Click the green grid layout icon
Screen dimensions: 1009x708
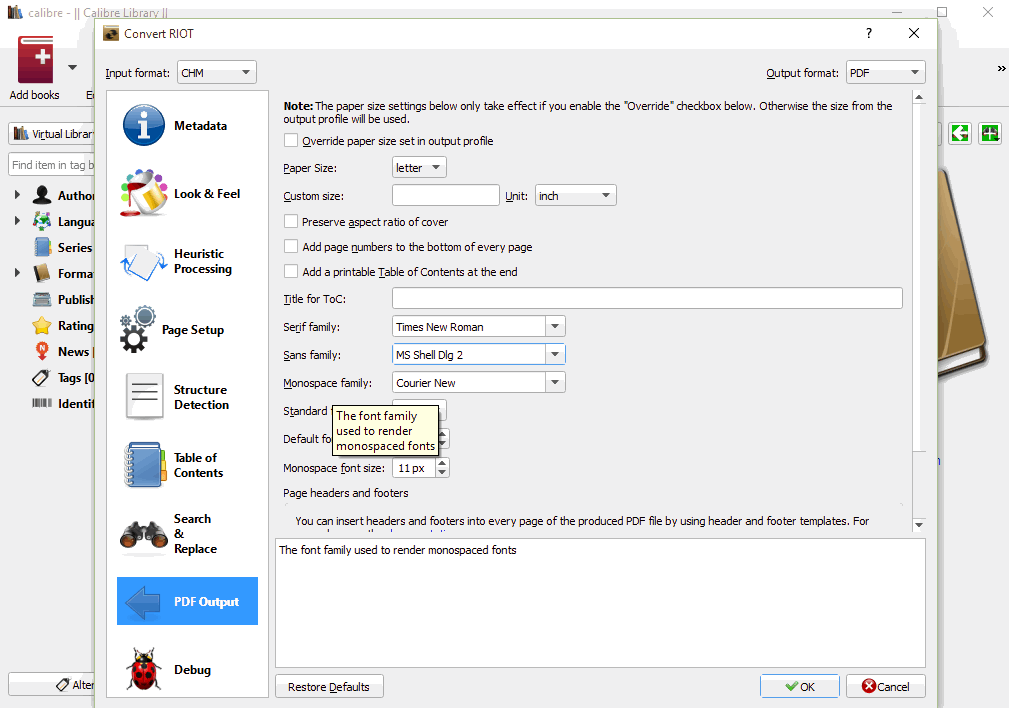(990, 133)
